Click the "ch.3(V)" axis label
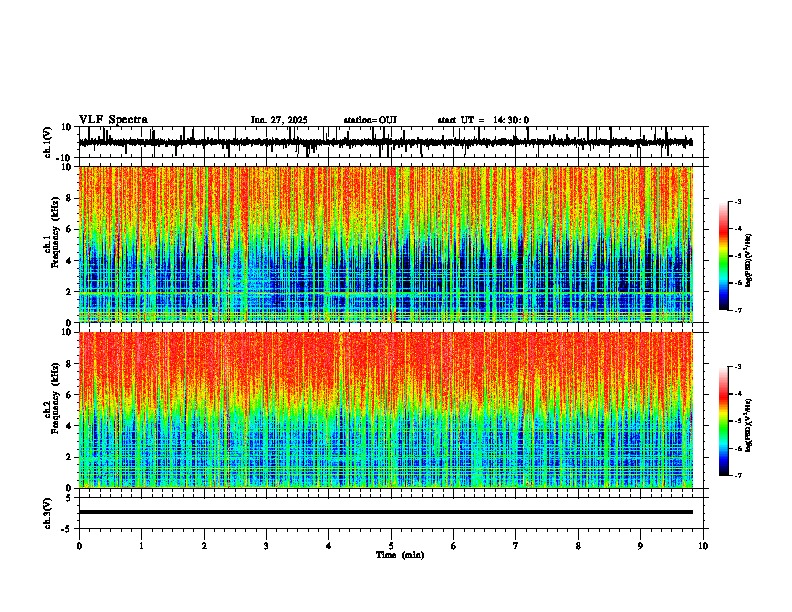This screenshot has width=792, height=612. click(48, 513)
